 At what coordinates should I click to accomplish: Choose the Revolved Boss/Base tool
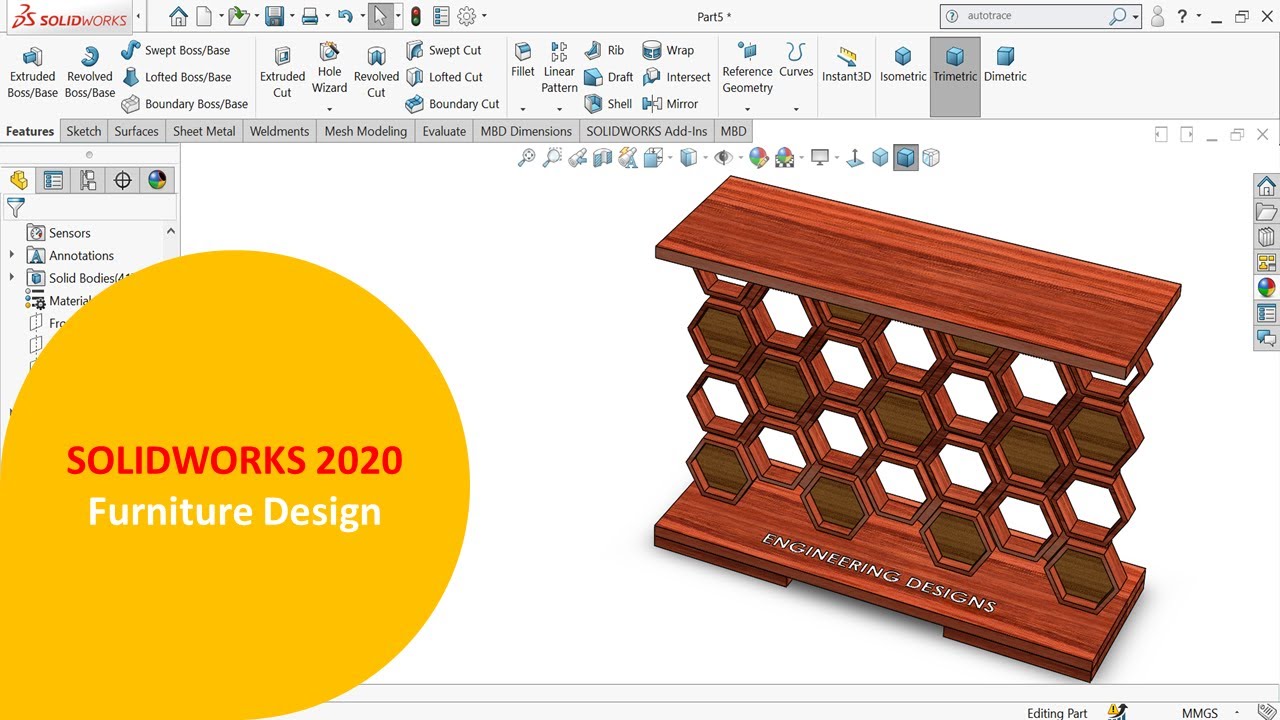tap(90, 72)
